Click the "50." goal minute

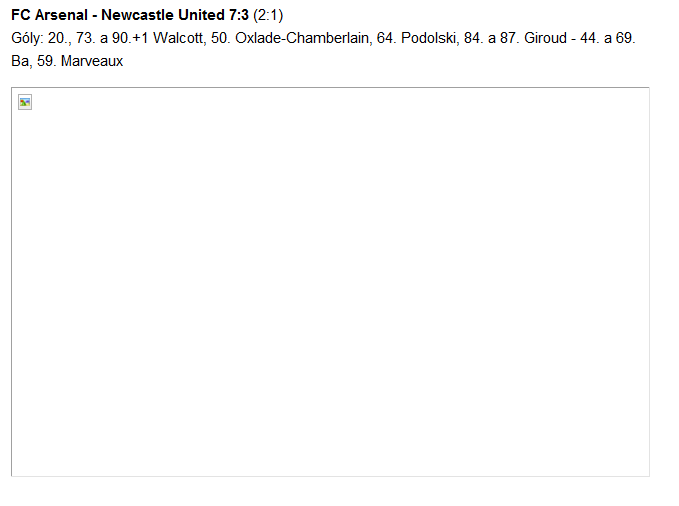tap(221, 38)
